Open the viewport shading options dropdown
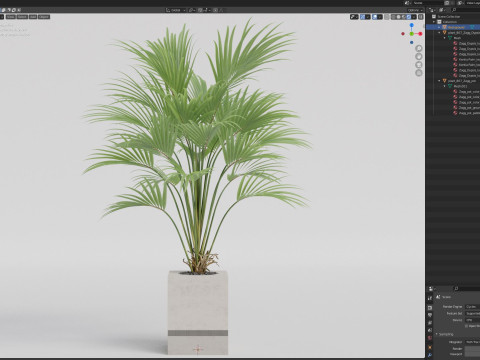The width and height of the screenshot is (480, 360). [x=414, y=17]
